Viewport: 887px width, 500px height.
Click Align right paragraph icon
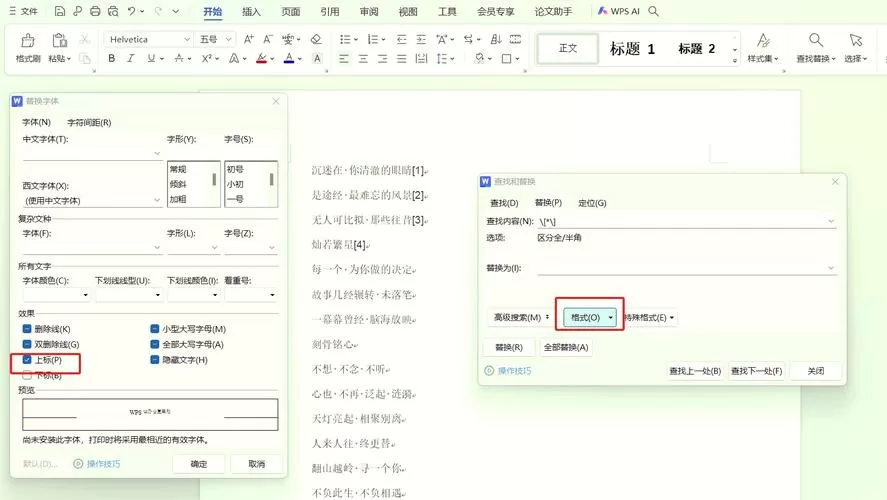(x=382, y=58)
